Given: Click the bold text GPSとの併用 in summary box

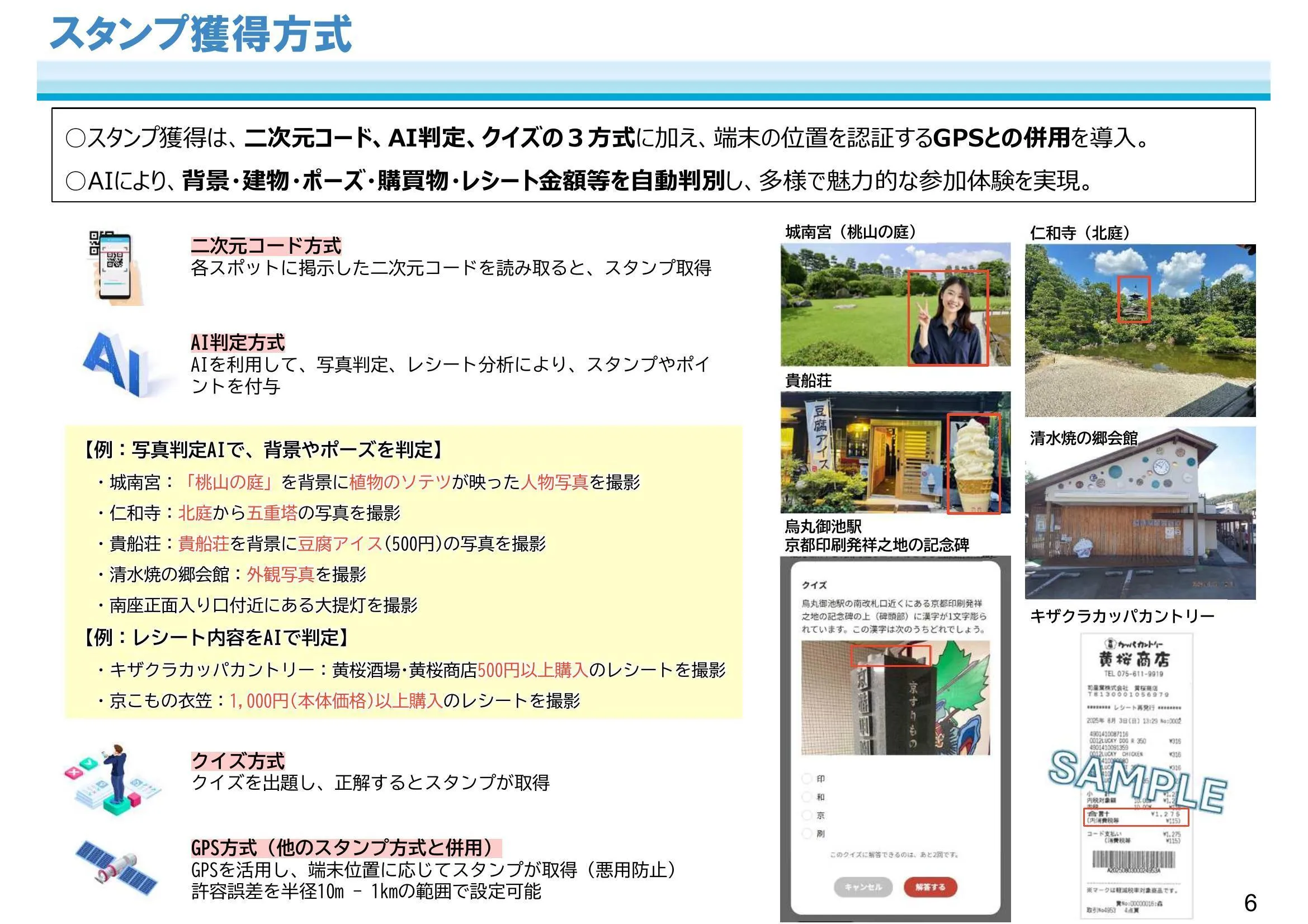Looking at the screenshot, I should (x=1002, y=137).
